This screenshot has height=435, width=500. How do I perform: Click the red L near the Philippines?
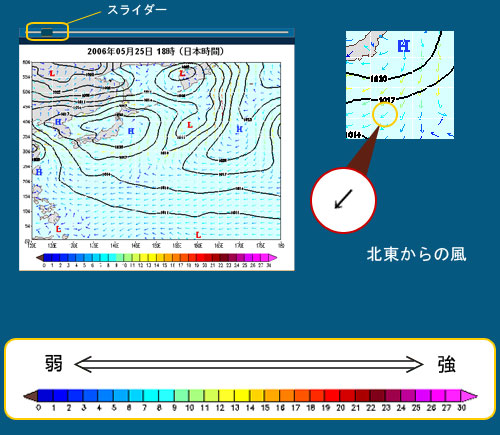click(x=59, y=229)
